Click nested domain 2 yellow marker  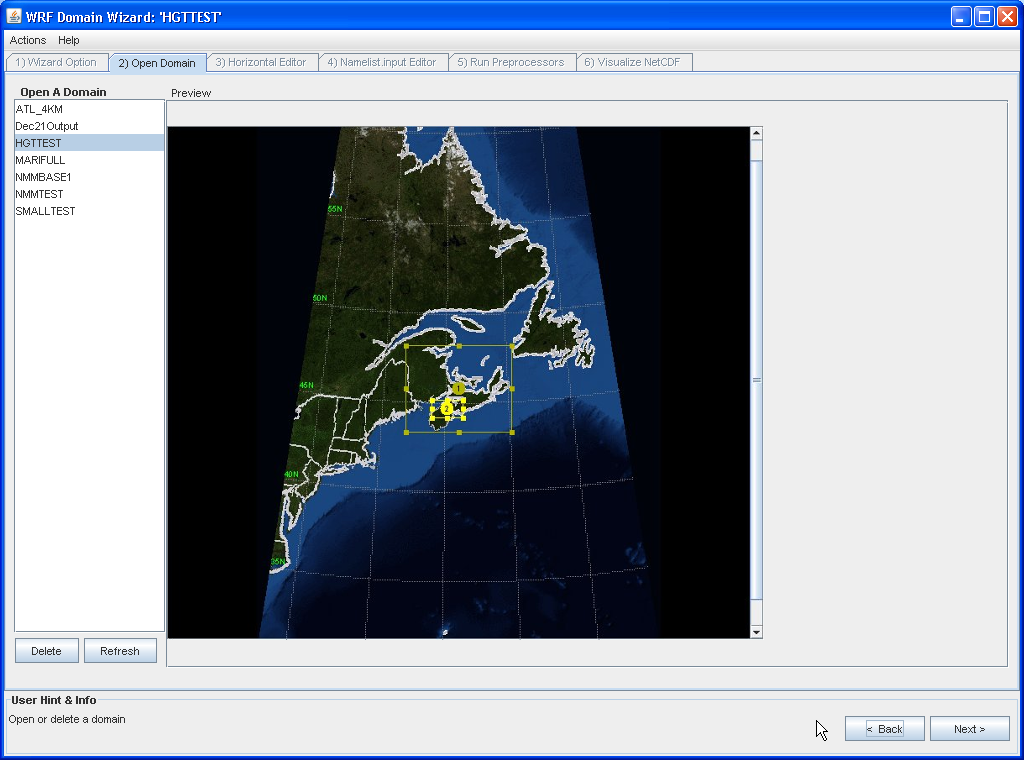(x=447, y=408)
